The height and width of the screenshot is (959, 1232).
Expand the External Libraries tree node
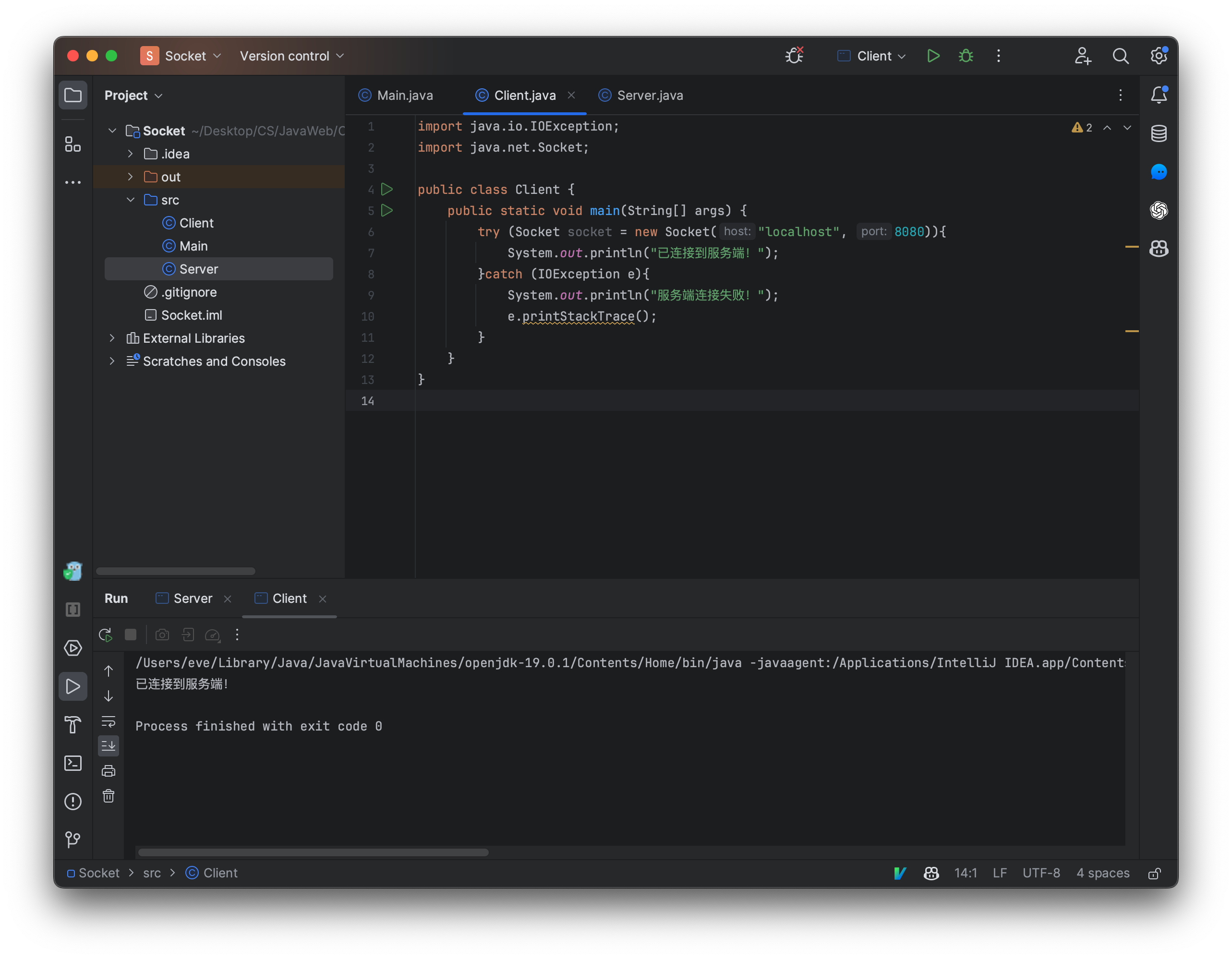pos(110,338)
